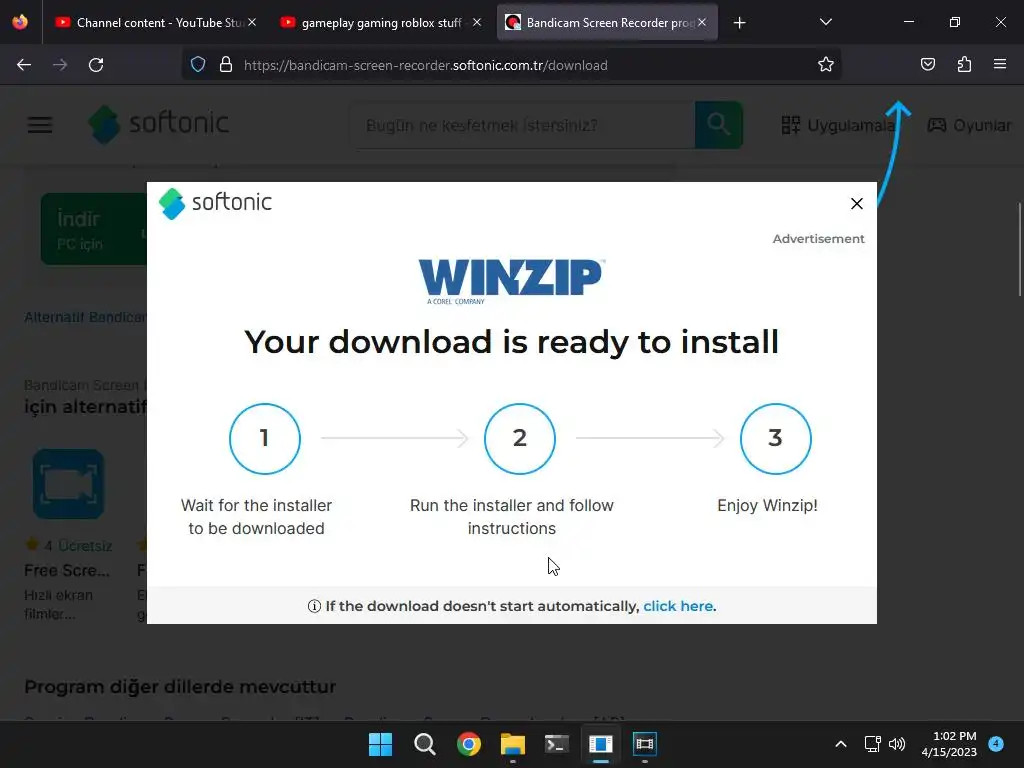Click the Softonic logo in the popup
Screen dimensions: 1024x768
coord(216,203)
